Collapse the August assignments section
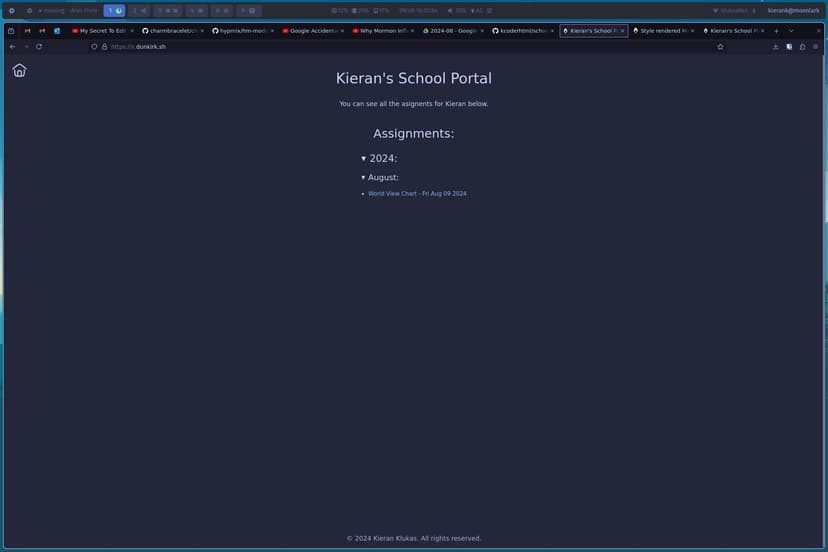 click(x=364, y=177)
